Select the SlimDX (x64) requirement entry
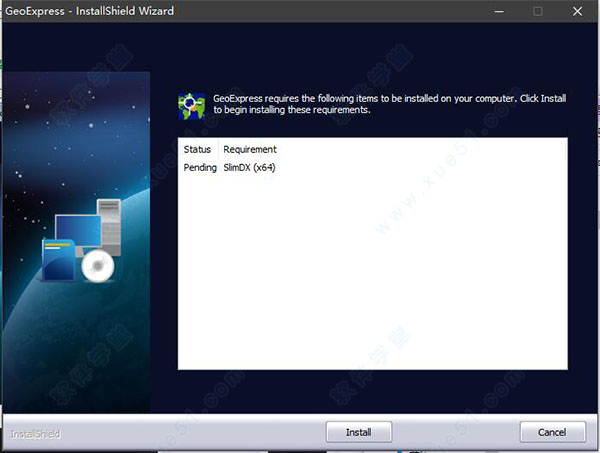 (x=249, y=167)
